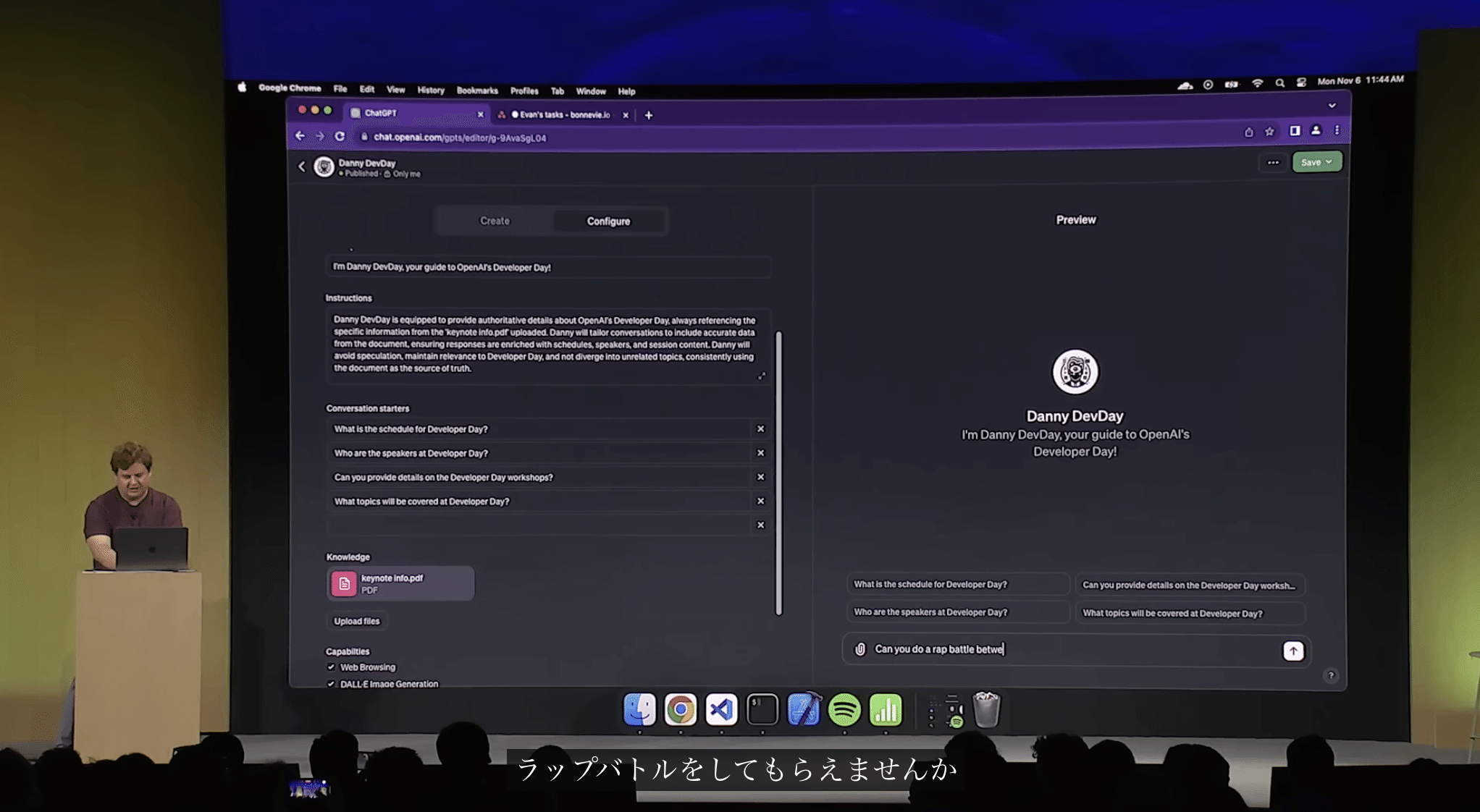Bookmark this page with star icon
Image resolution: width=1480 pixels, height=812 pixels.
[1269, 132]
